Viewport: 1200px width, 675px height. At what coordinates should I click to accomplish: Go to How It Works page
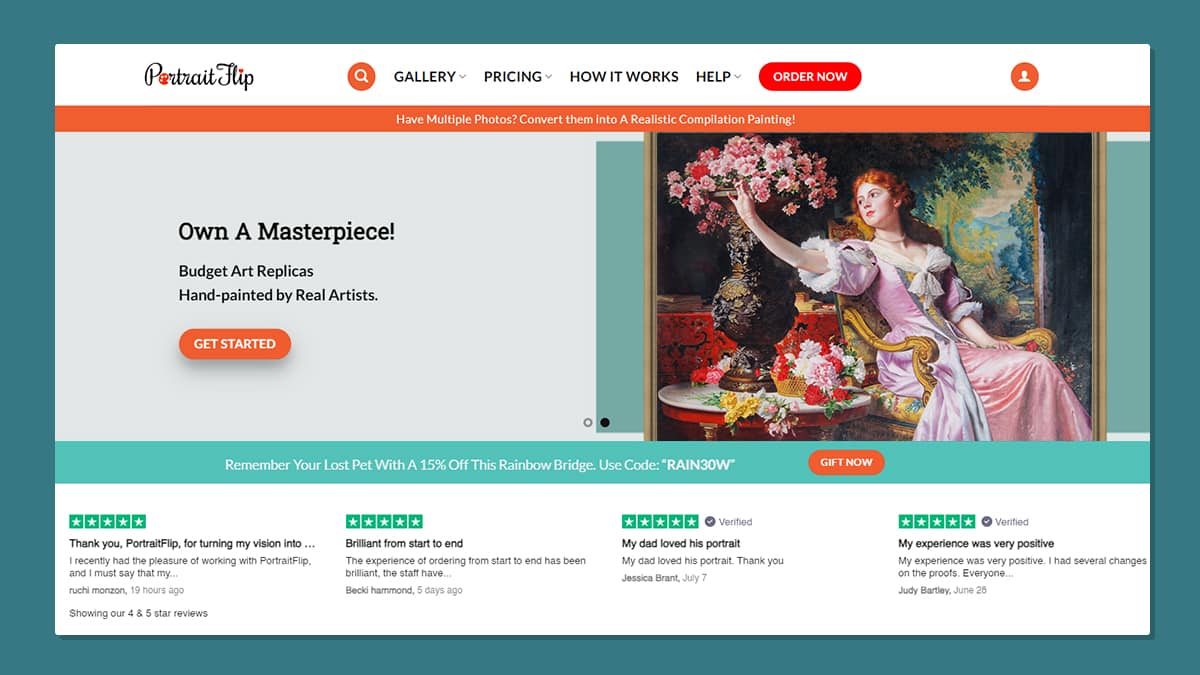624,76
